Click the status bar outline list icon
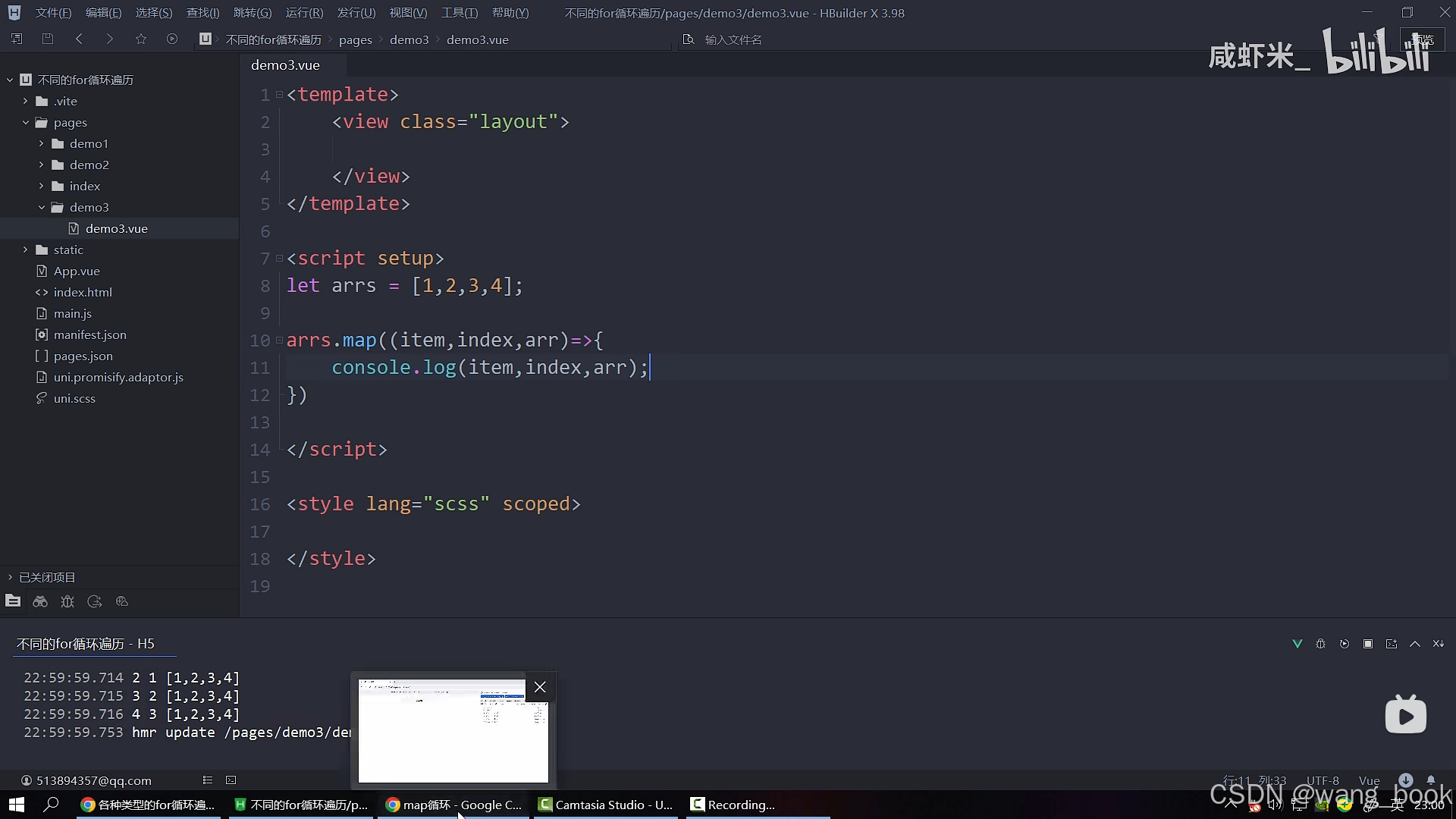 [208, 780]
